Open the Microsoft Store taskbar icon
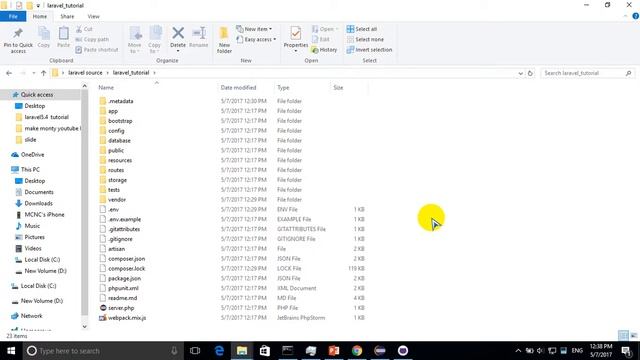 click(265, 351)
